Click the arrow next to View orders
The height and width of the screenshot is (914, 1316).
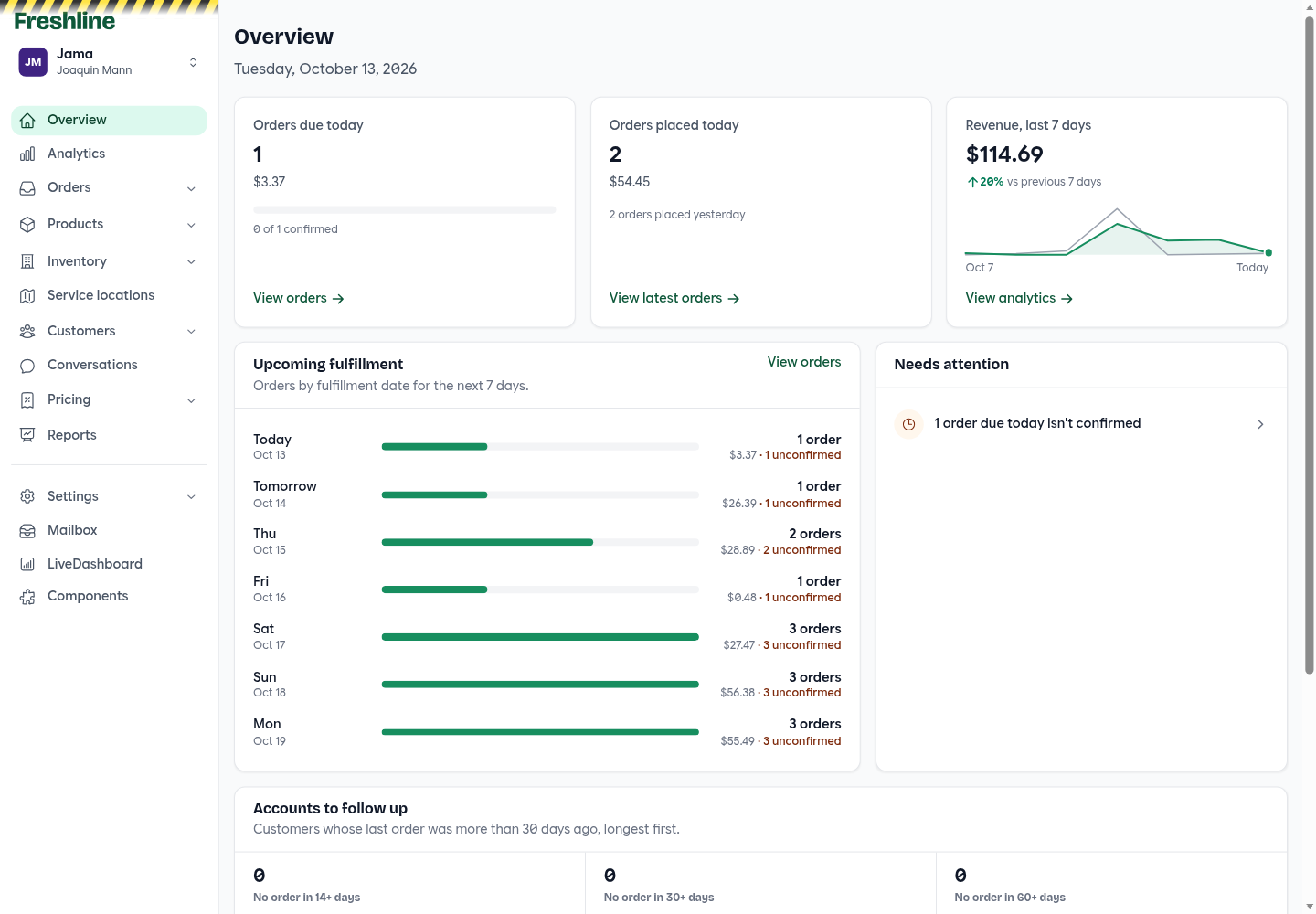[x=338, y=299]
